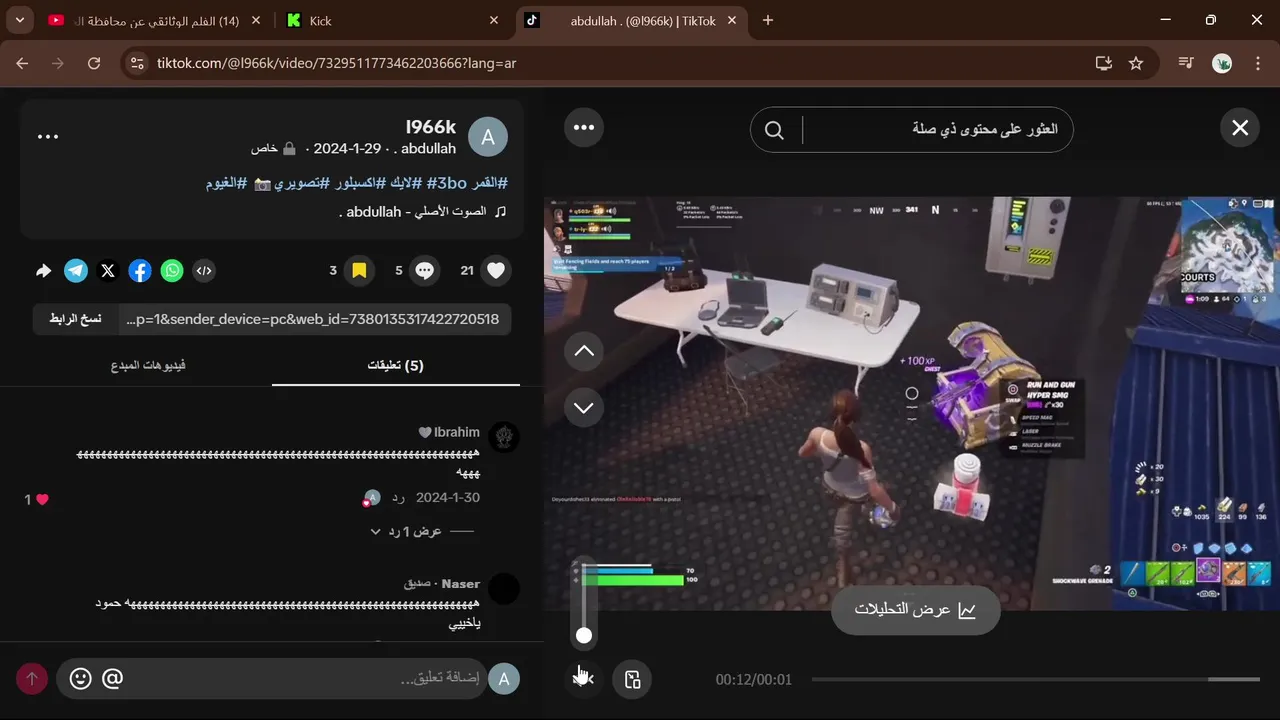Go back in browser history
Screen dimensions: 1280x720
tap(22, 63)
